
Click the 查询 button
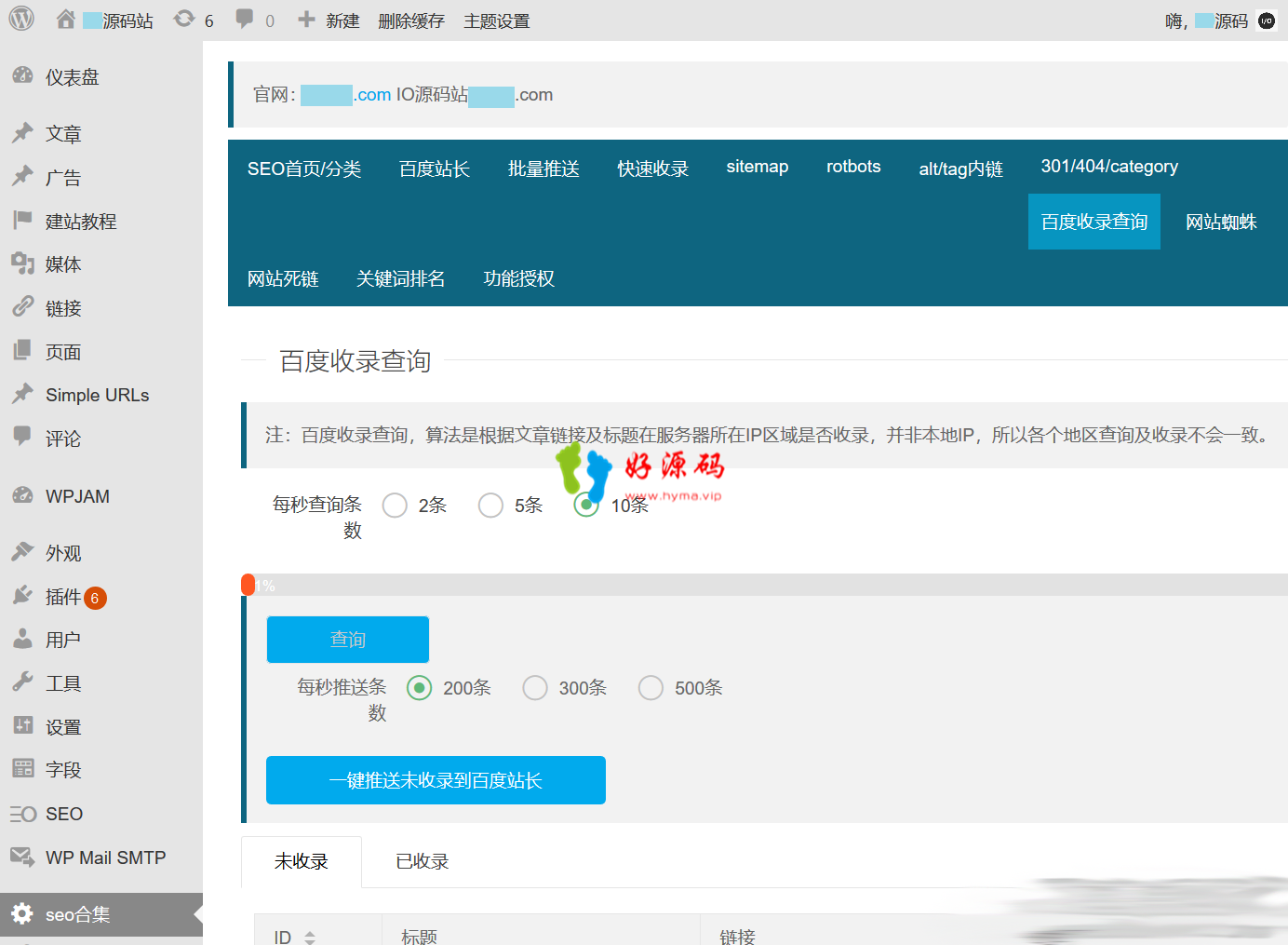tap(348, 640)
